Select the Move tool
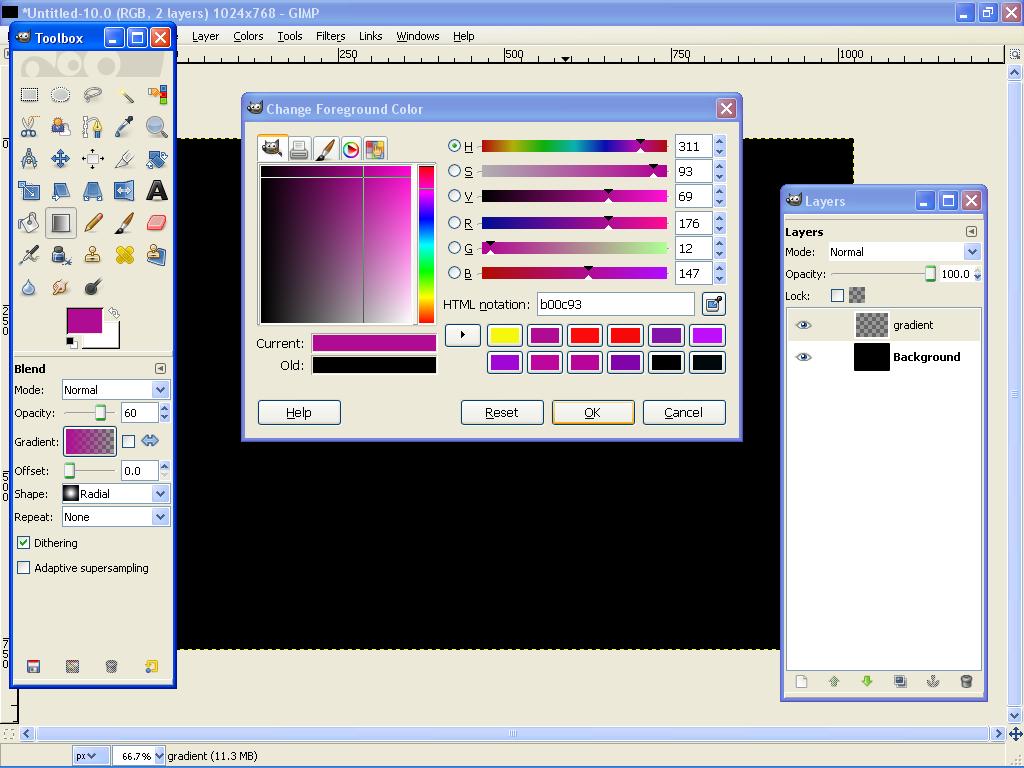1024x768 pixels. (61, 159)
